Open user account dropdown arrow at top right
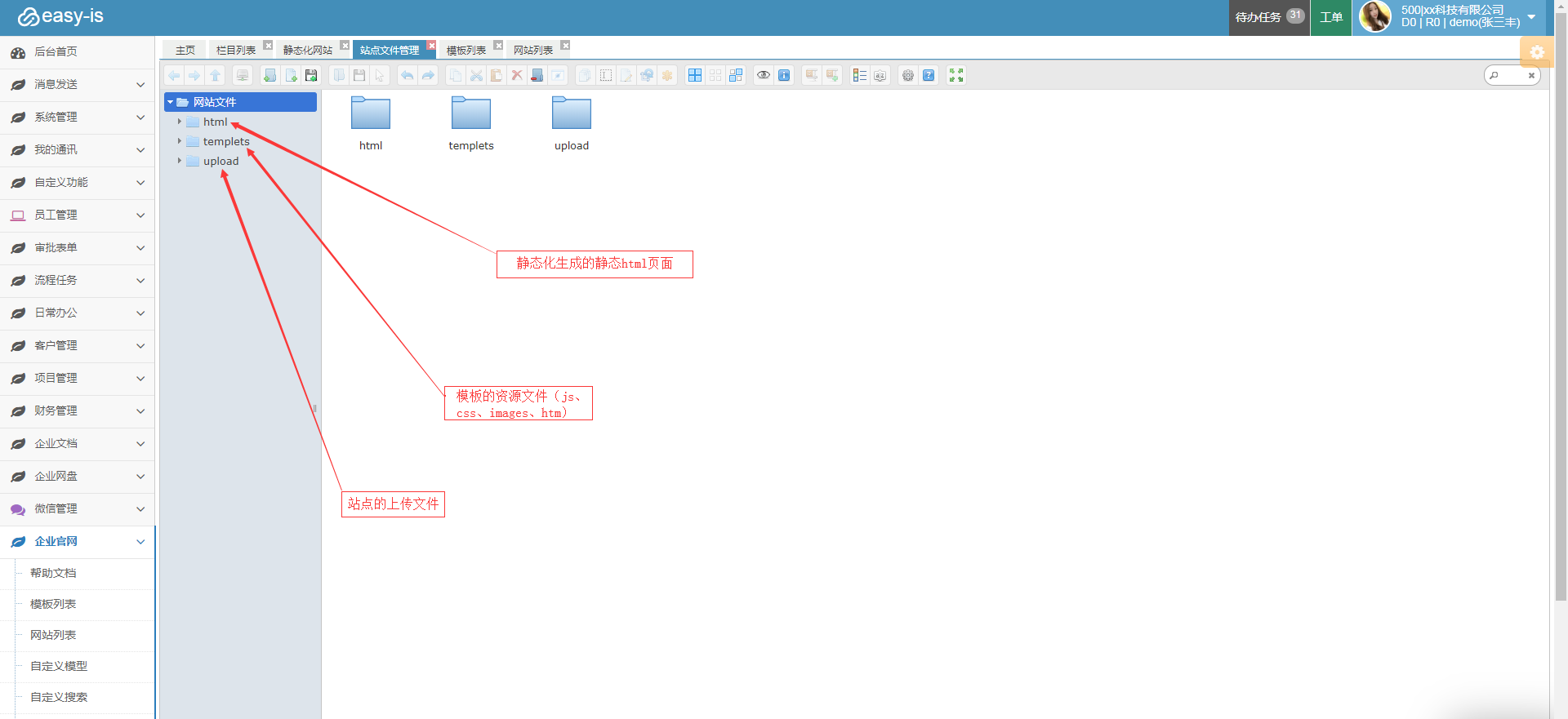The image size is (1568, 719). 1531,16
